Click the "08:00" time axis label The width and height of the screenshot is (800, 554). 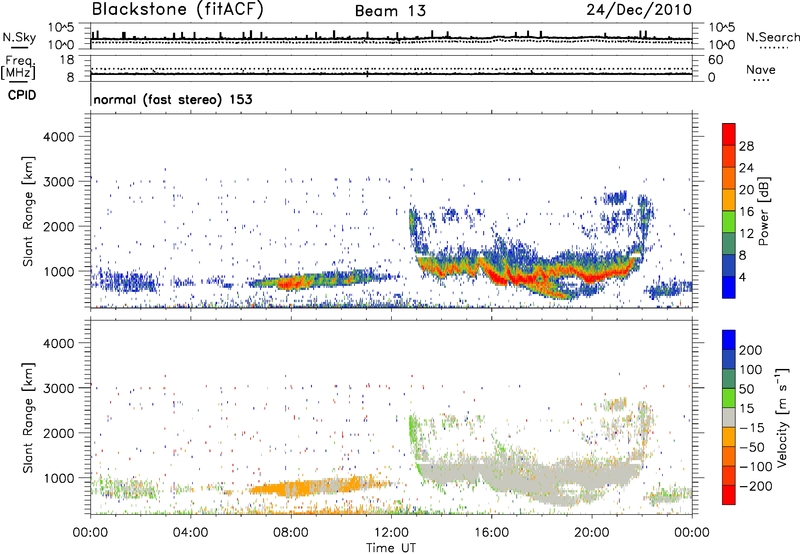tap(291, 533)
